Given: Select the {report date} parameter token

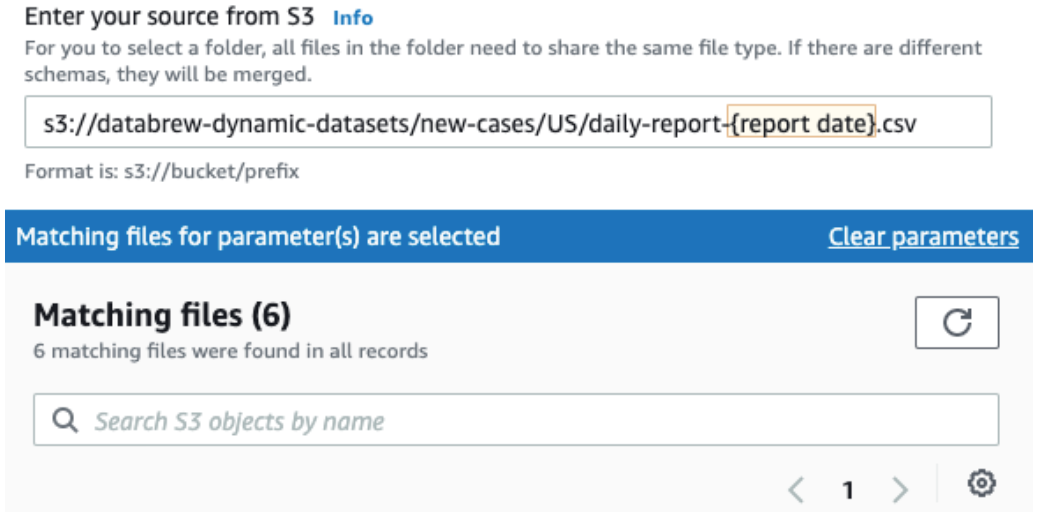Looking at the screenshot, I should (x=801, y=122).
